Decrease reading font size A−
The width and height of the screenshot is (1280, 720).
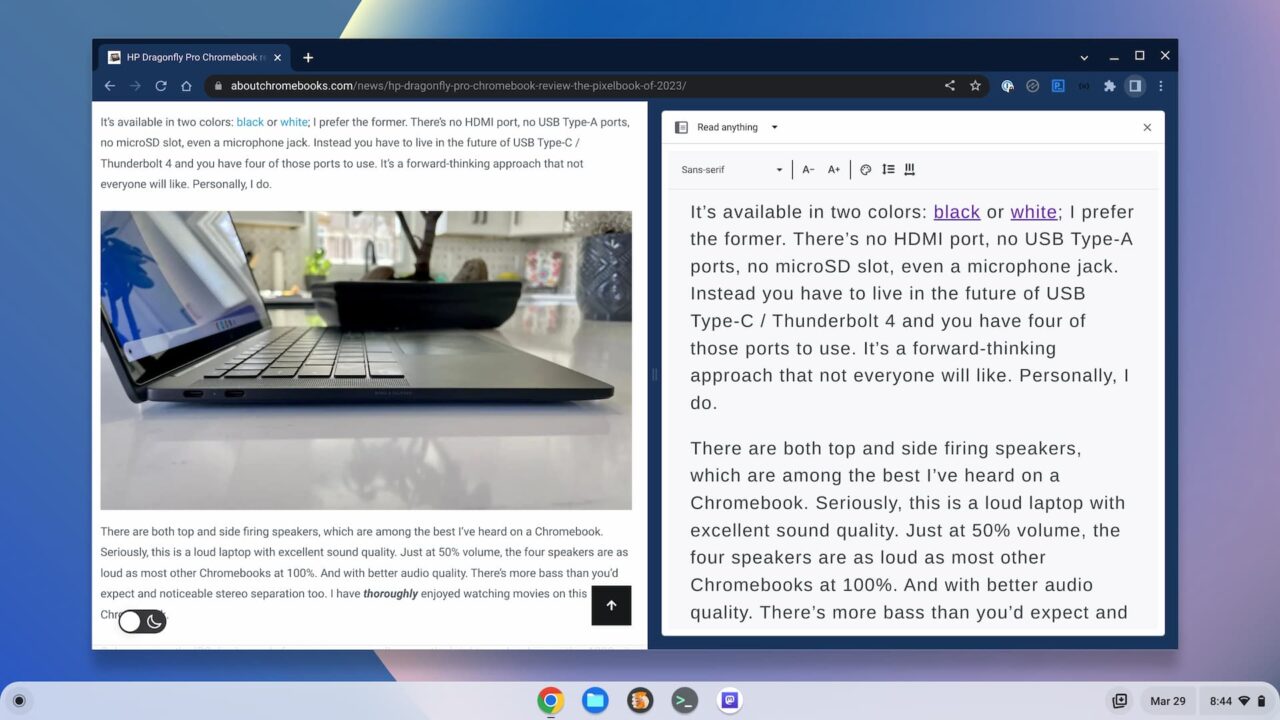(809, 170)
